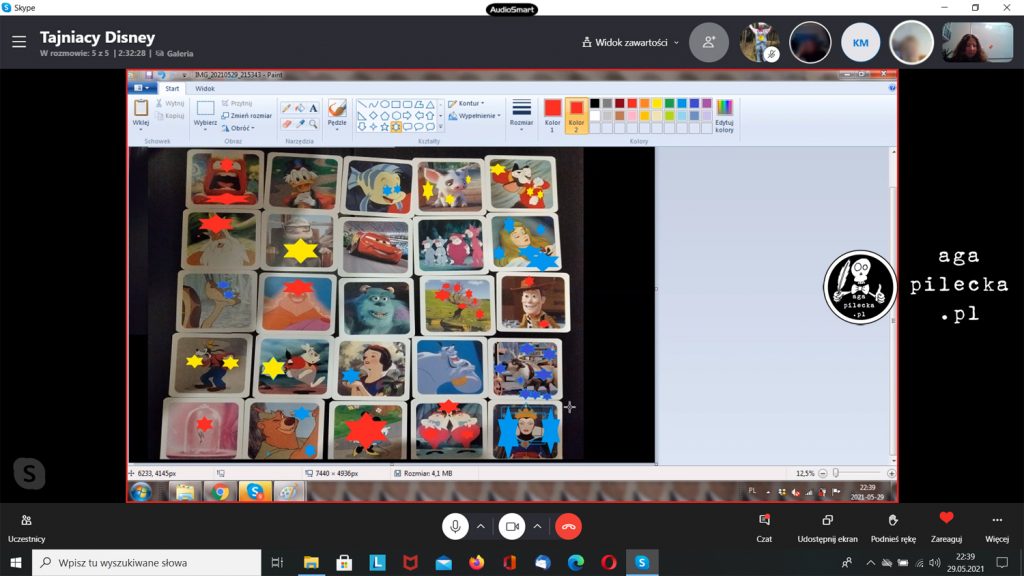Click the floating Skype S bubble icon
The image size is (1024, 576).
tap(29, 473)
